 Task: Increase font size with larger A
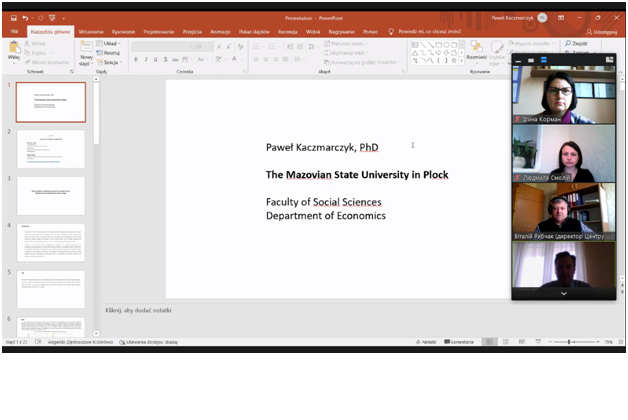[219, 47]
